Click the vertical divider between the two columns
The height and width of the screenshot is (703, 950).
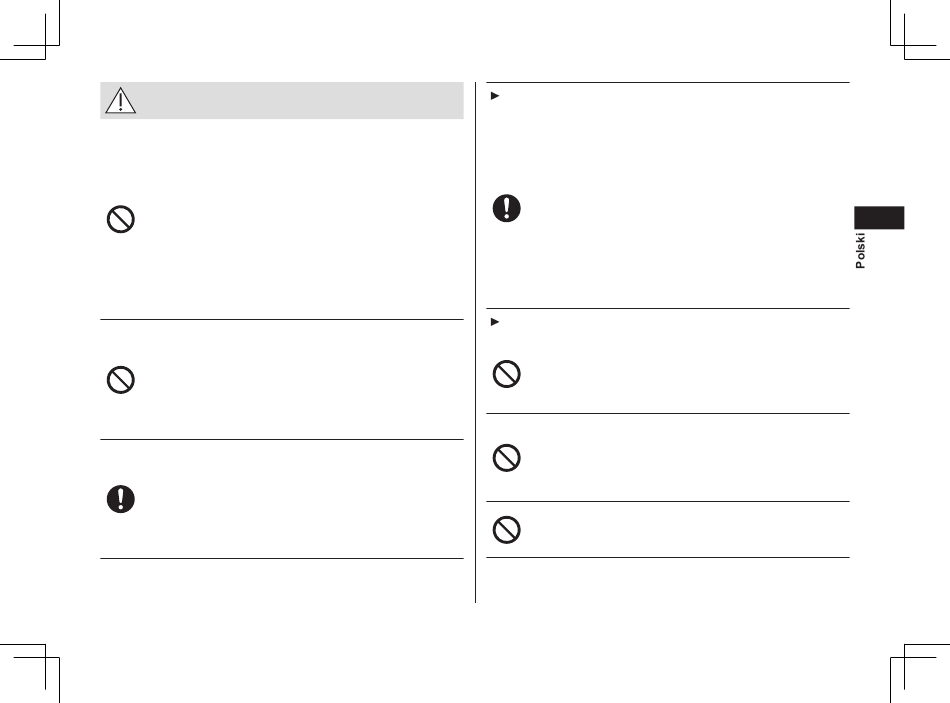coord(476,342)
